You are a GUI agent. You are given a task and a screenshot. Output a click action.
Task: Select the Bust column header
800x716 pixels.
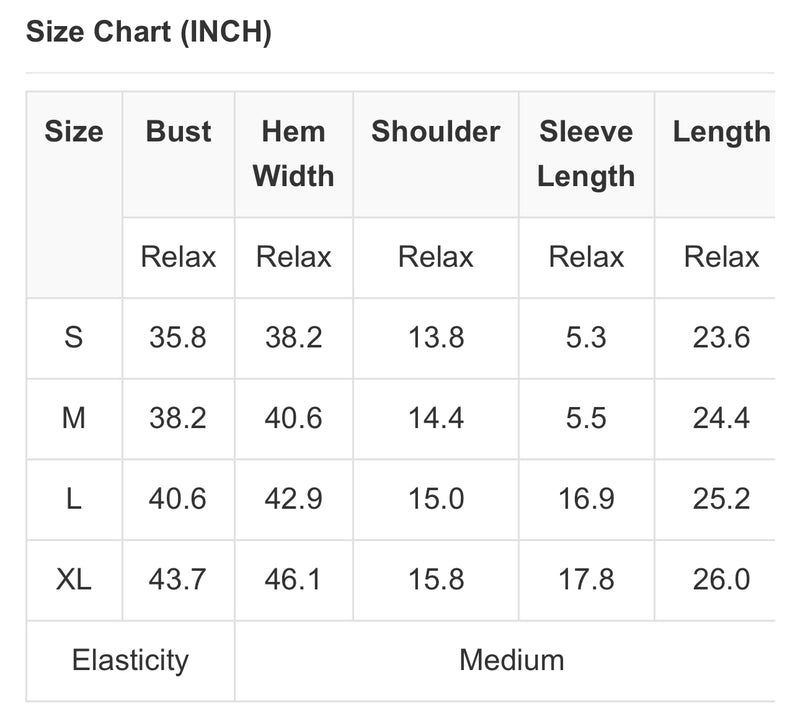[178, 132]
